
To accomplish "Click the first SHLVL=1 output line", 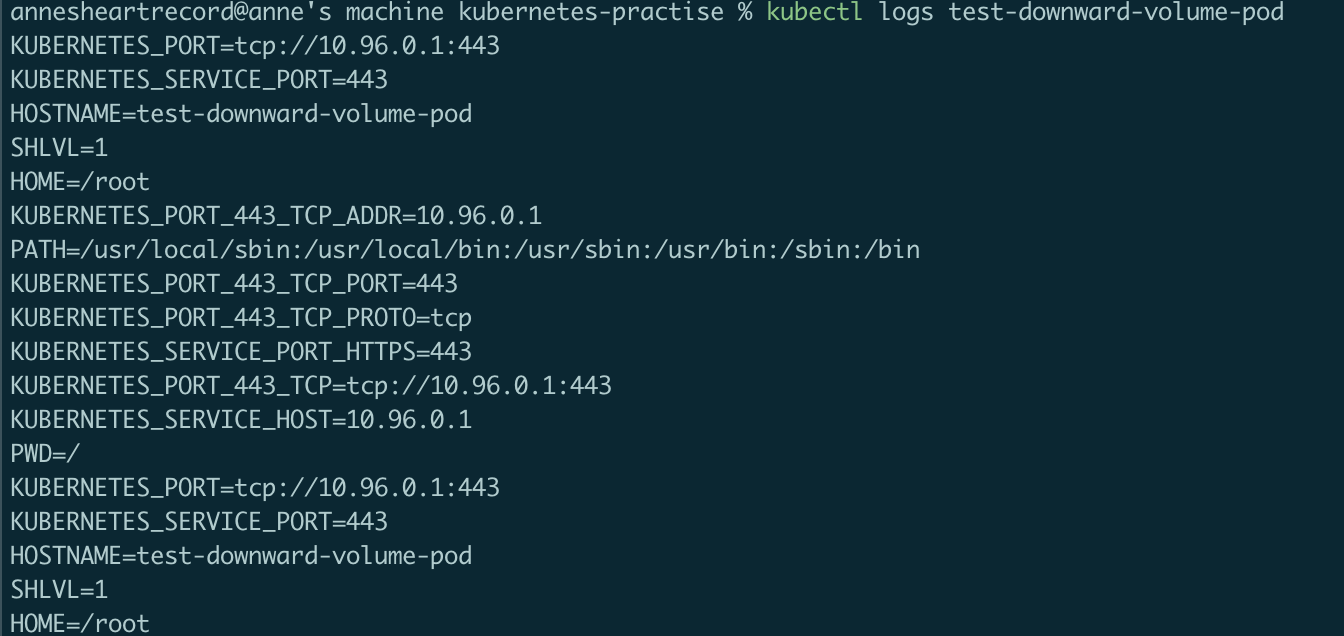I will click(59, 148).
